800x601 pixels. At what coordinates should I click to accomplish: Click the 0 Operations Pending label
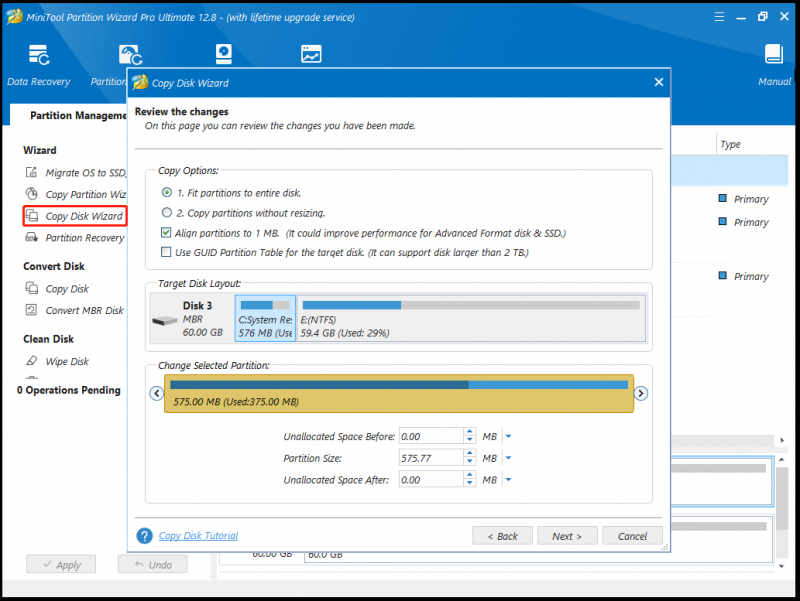click(x=69, y=390)
